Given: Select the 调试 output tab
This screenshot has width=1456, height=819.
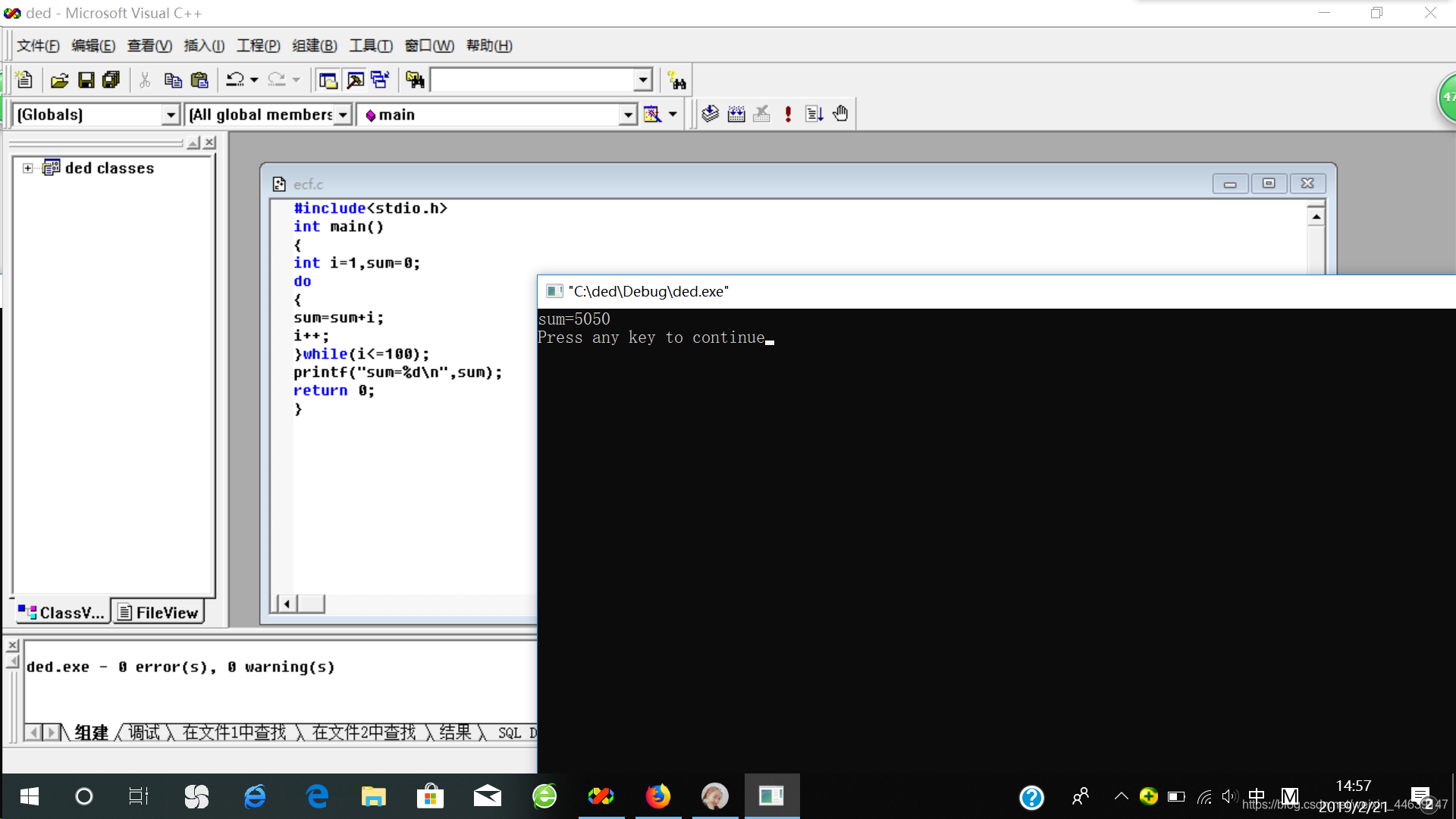Looking at the screenshot, I should point(144,733).
